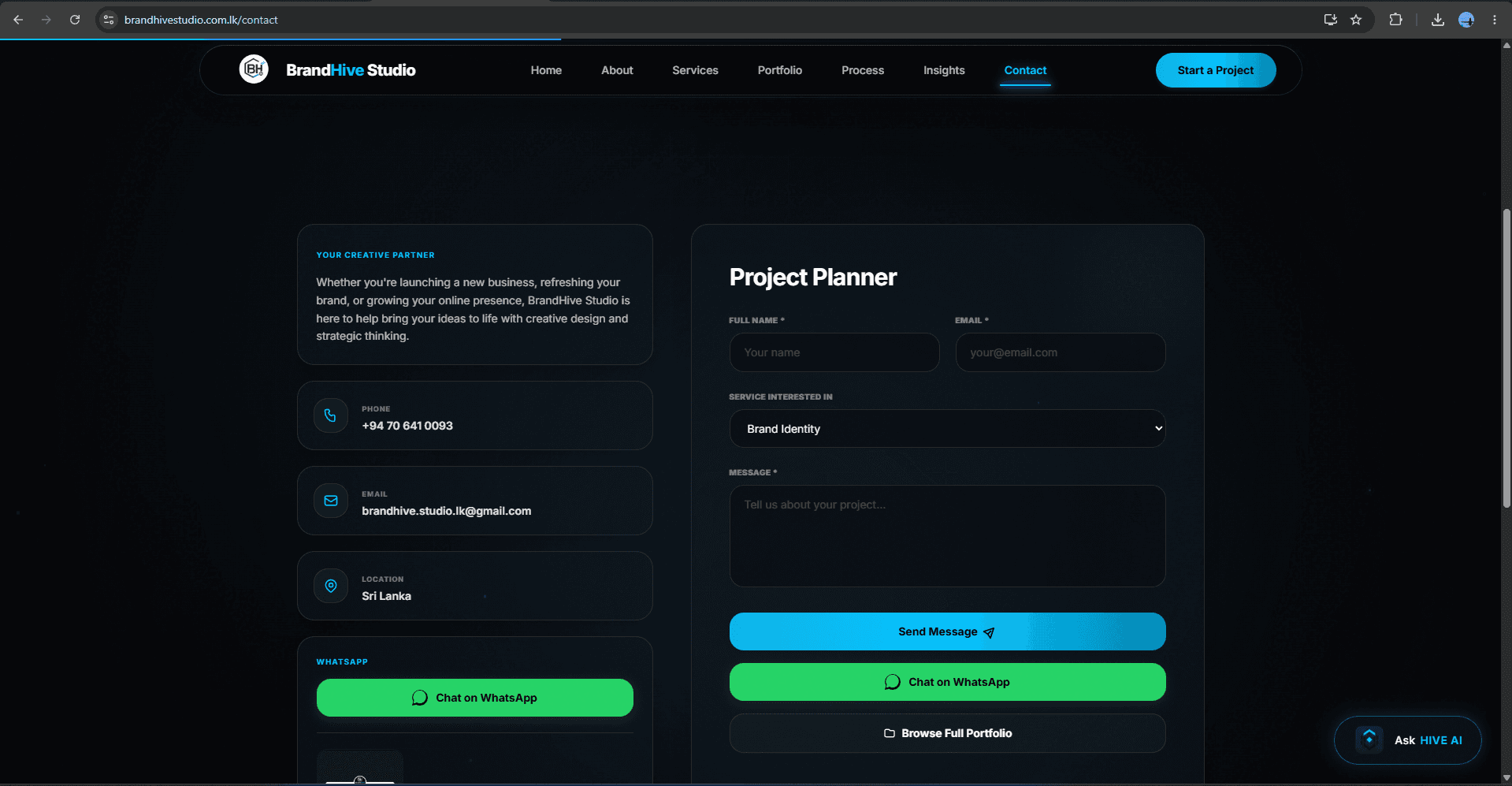The image size is (1512, 786).
Task: Open the About nav item
Action: pos(617,70)
